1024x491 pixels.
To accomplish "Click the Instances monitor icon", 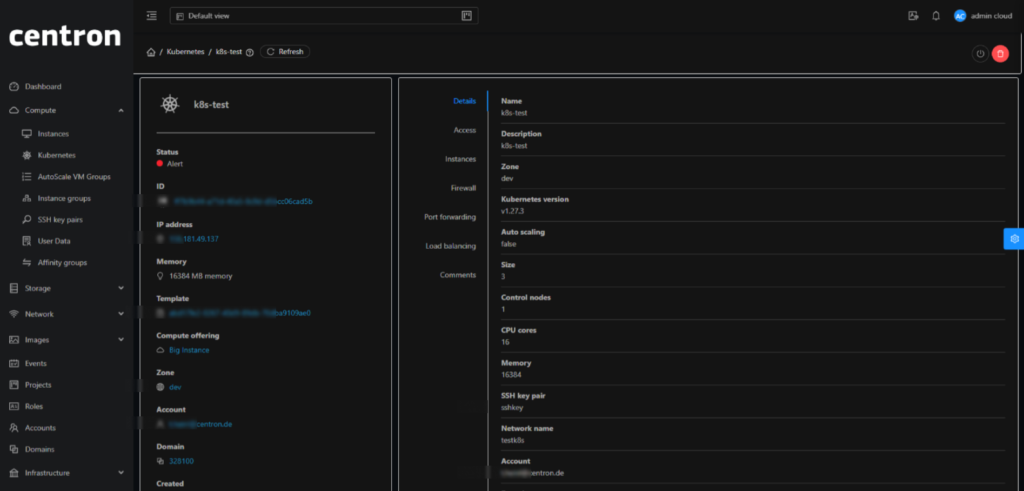I will click(27, 134).
